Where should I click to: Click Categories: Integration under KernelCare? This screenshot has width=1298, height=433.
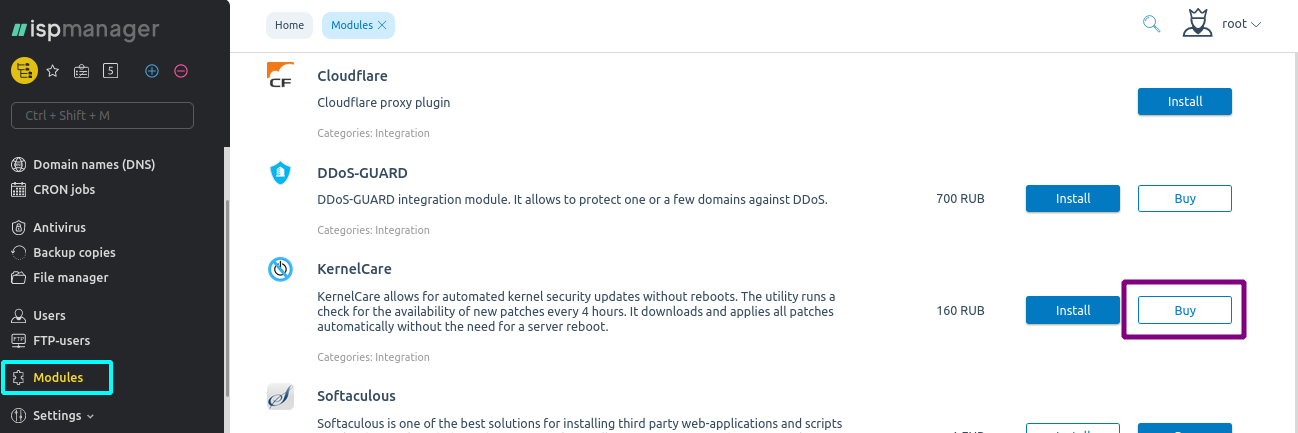click(373, 357)
